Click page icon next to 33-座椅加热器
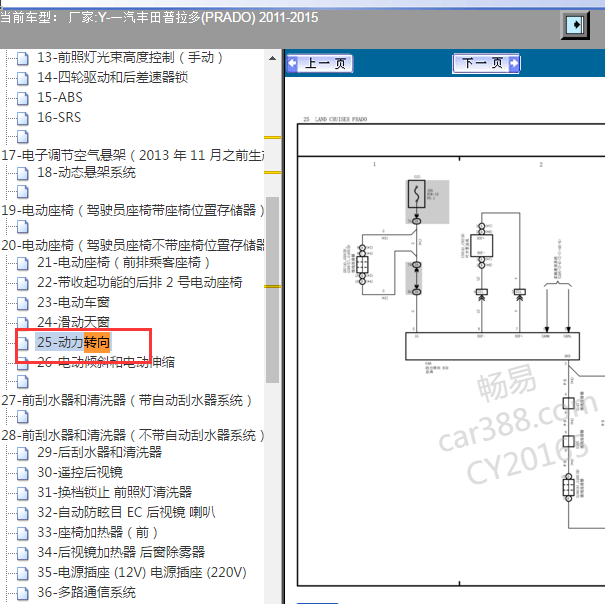Image resolution: width=605 pixels, height=604 pixels. click(23, 533)
